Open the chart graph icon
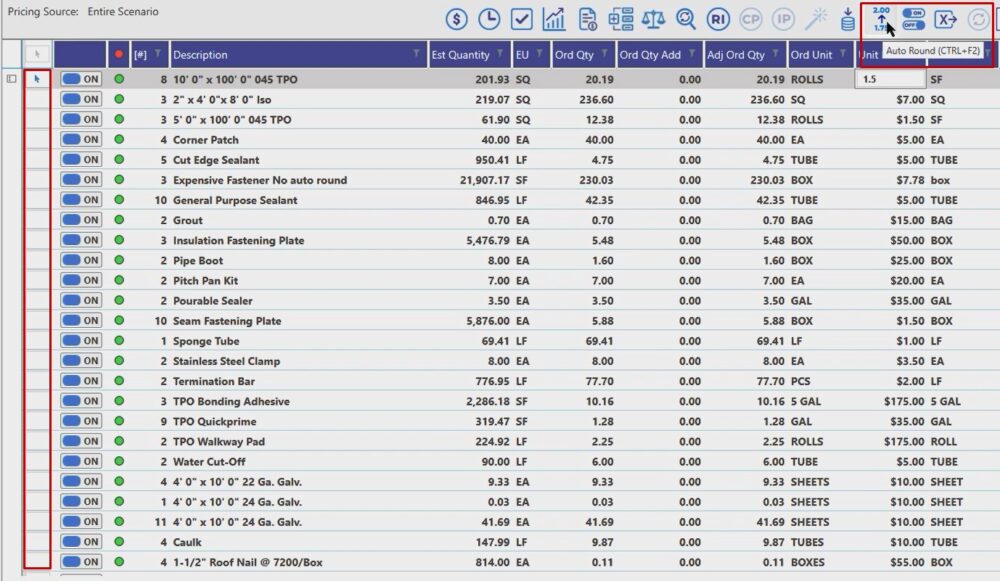Viewport: 1000px width, 581px height. (x=554, y=19)
